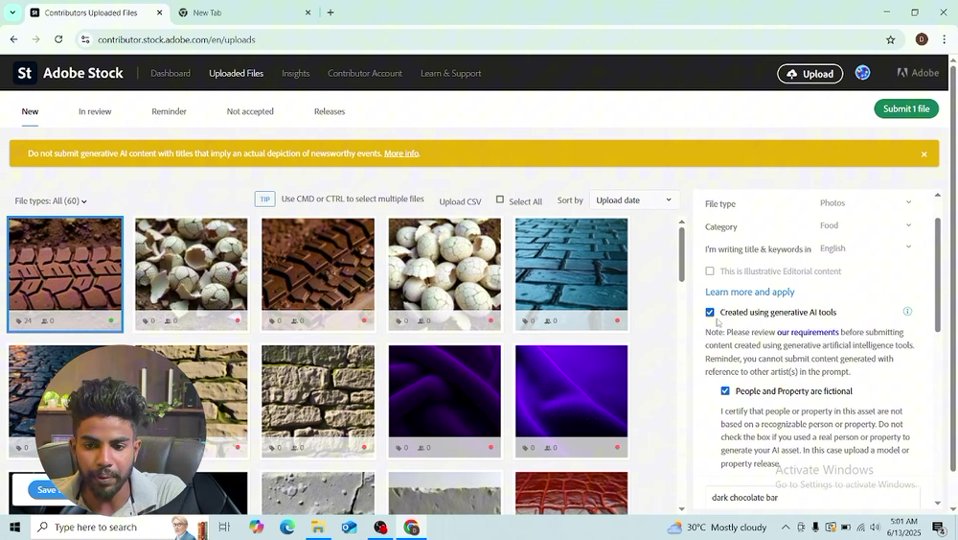Open a new browser tab with plus icon
Image resolution: width=958 pixels, height=540 pixels.
pos(331,12)
